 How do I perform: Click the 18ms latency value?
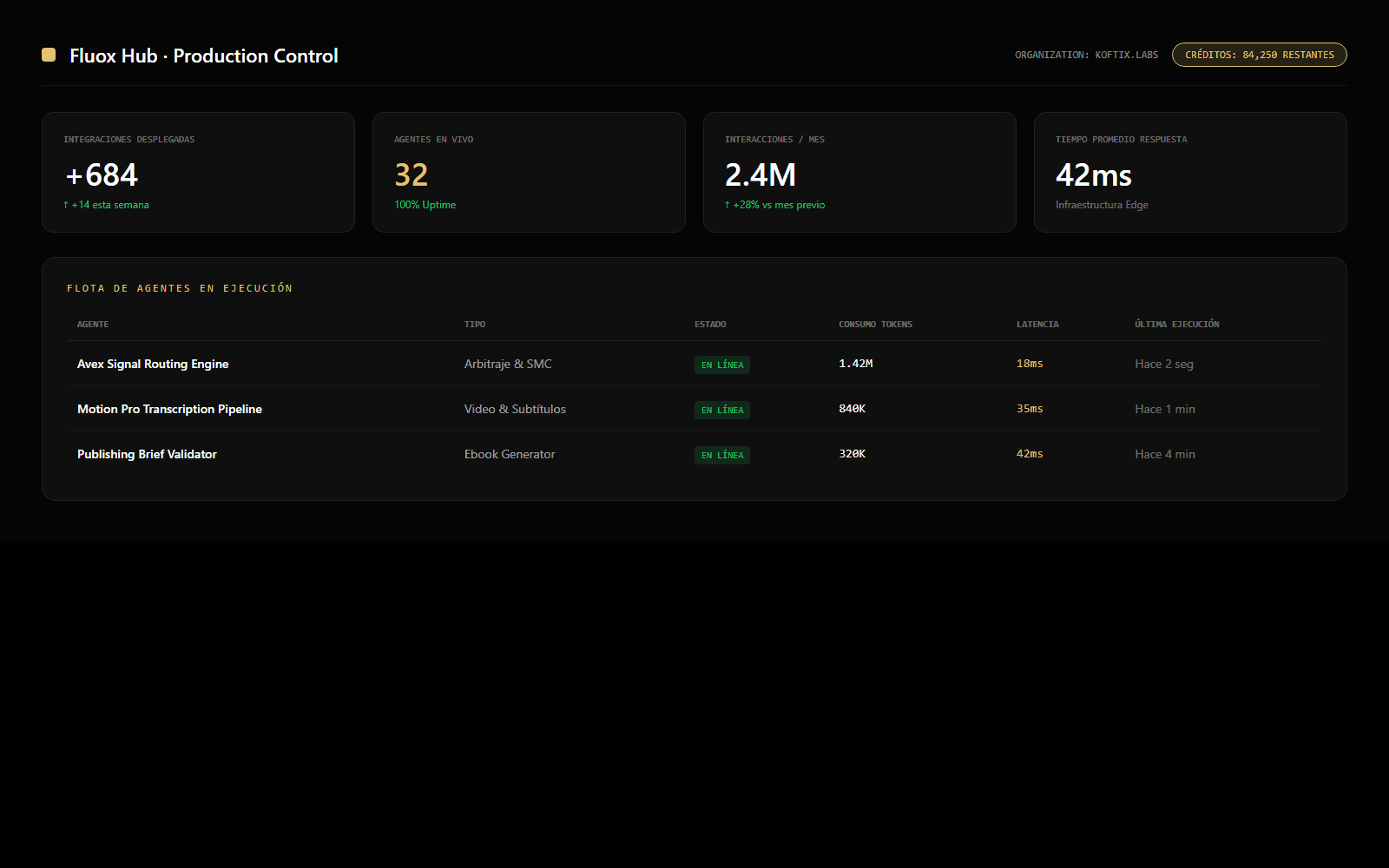1030,364
